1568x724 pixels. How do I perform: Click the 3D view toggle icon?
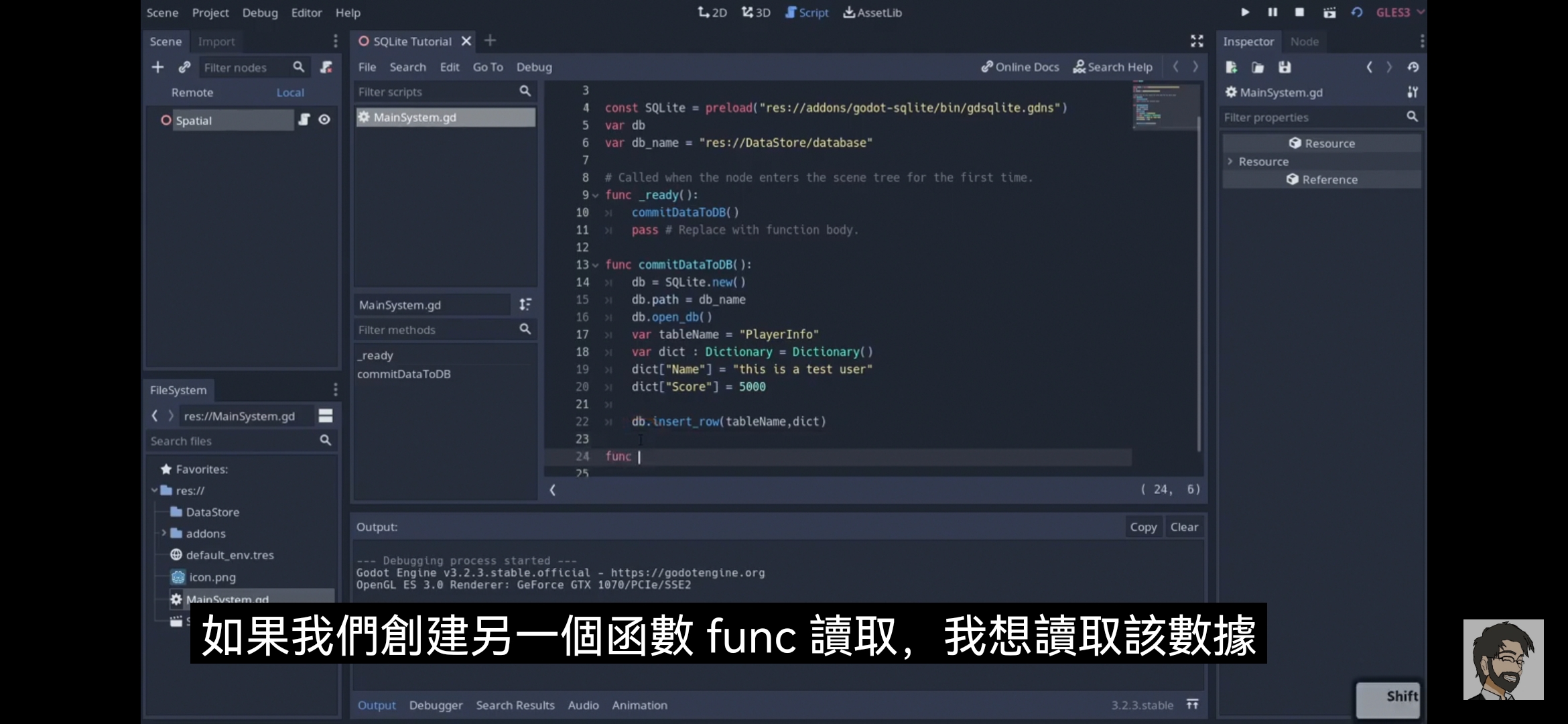754,12
